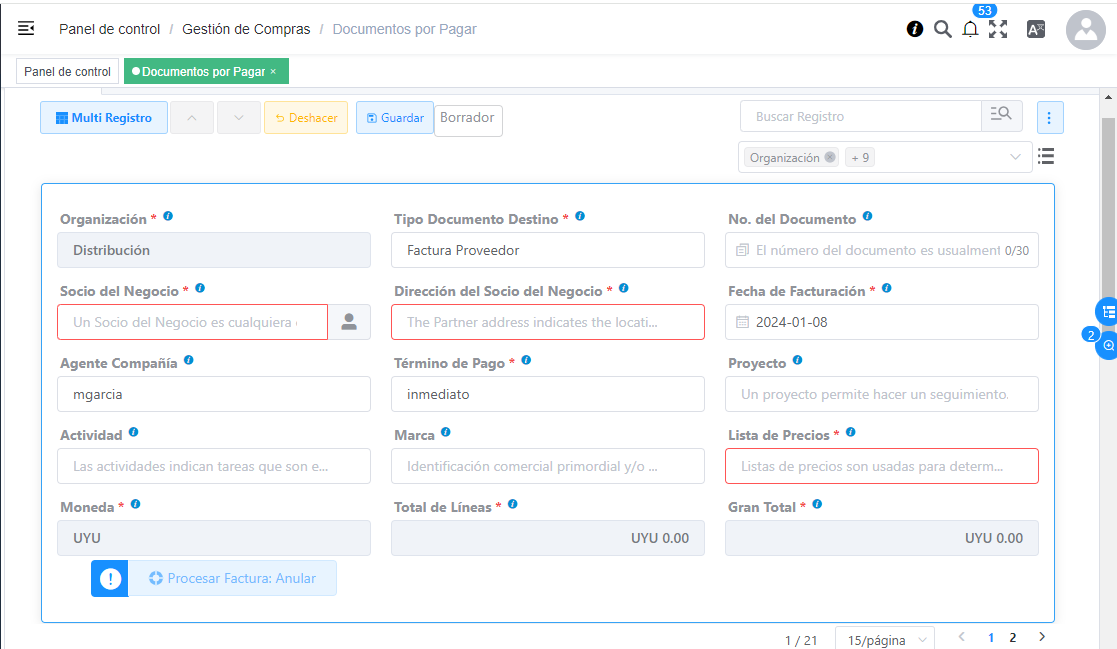This screenshot has width=1117, height=649.
Task: Click the global search magnifier icon
Action: [942, 29]
